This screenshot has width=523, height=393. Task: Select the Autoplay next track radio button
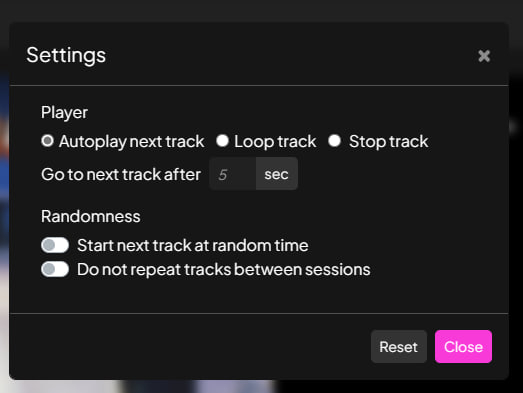[x=47, y=141]
